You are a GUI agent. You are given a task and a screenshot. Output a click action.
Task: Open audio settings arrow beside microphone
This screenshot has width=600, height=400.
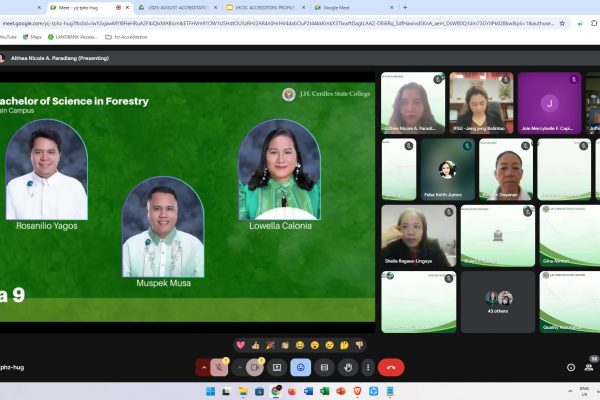pos(204,367)
